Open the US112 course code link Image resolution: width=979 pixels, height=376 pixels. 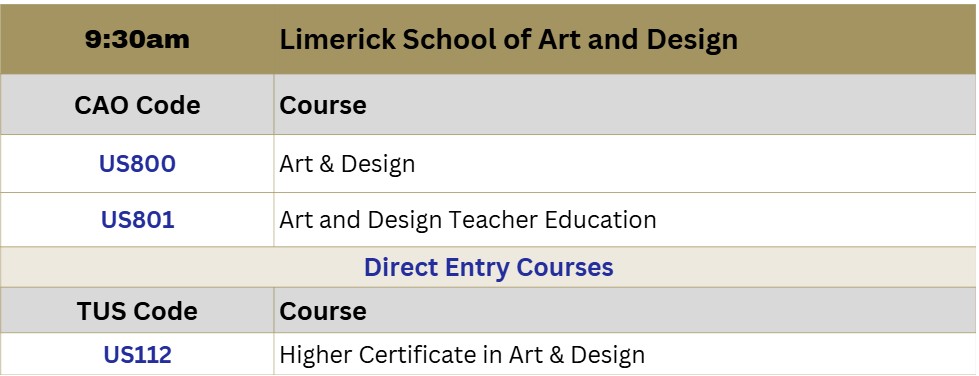pyautogui.click(x=137, y=355)
